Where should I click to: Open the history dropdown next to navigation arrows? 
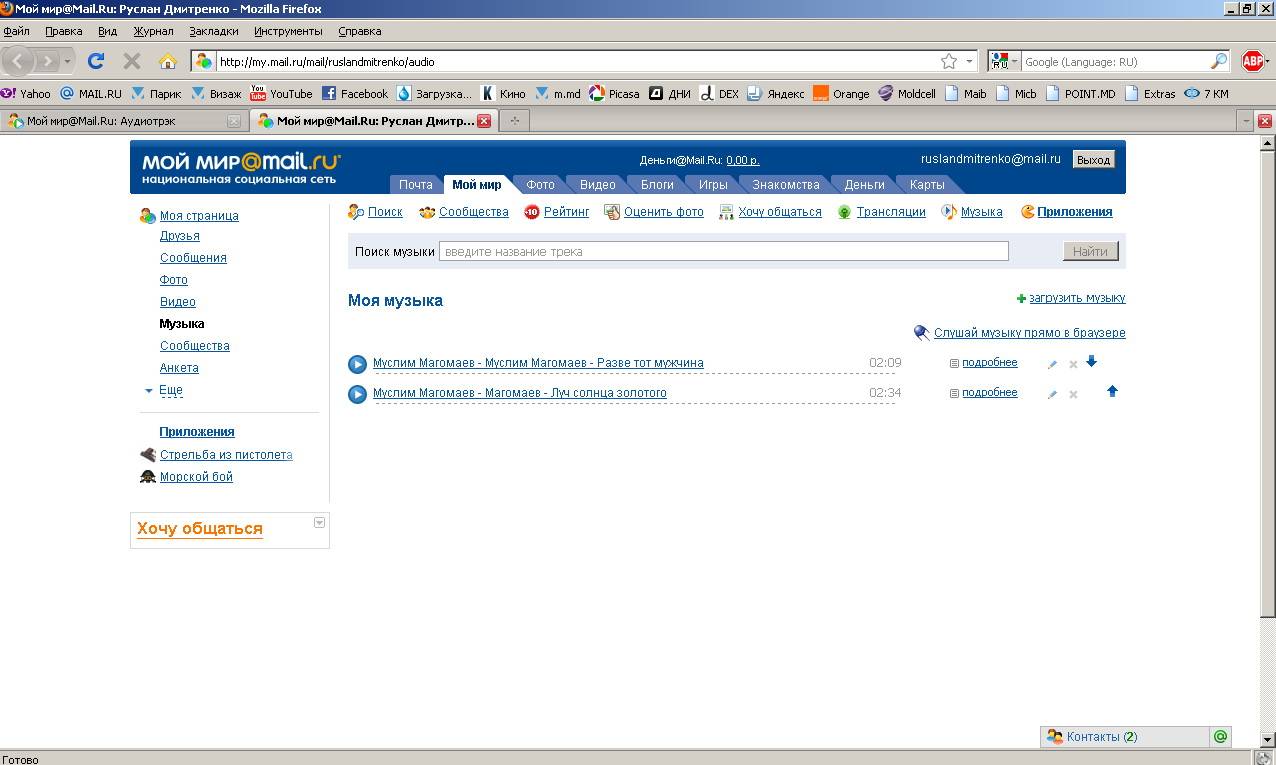[x=67, y=61]
